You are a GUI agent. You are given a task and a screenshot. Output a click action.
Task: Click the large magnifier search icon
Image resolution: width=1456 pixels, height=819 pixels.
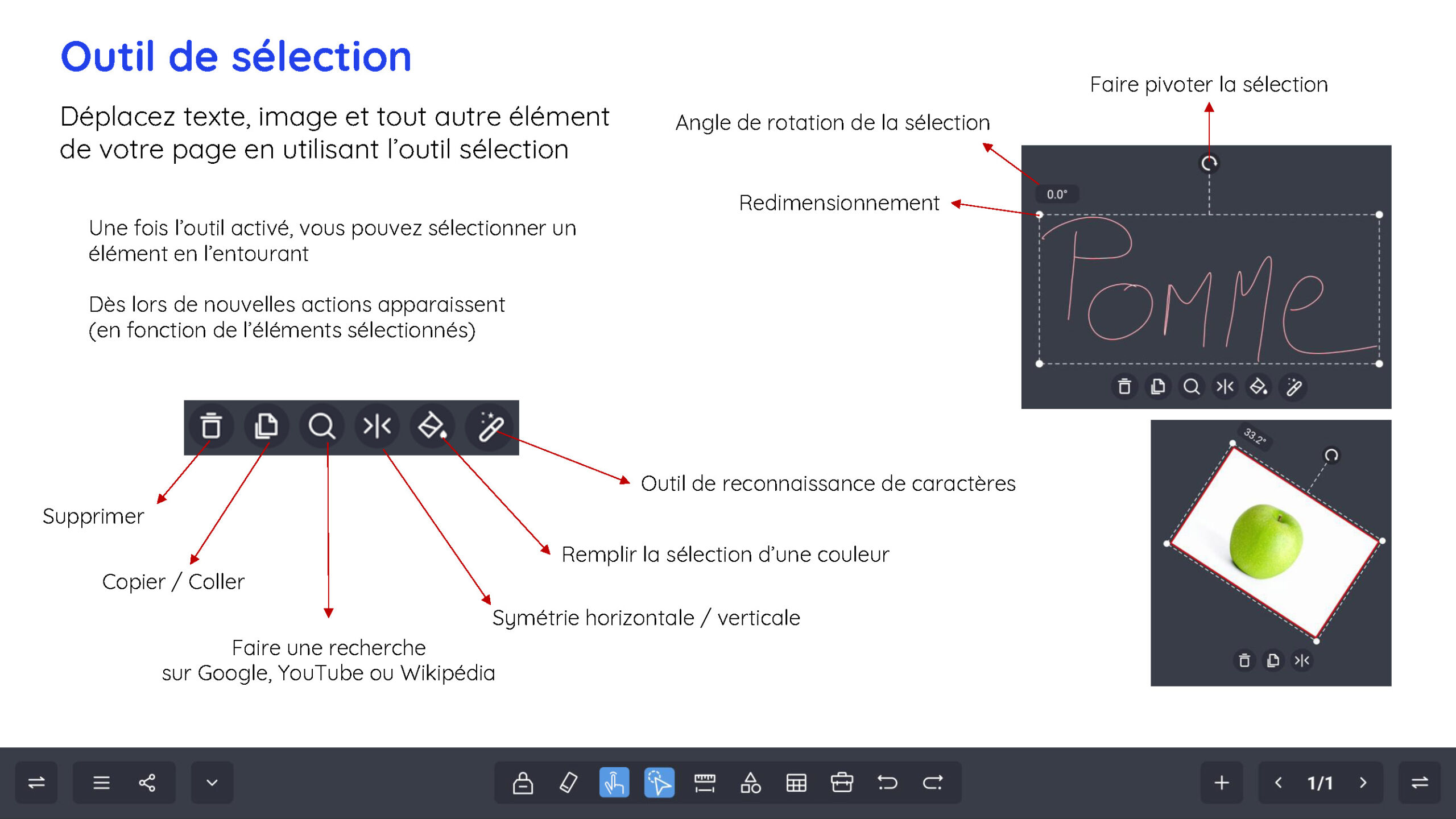321,425
